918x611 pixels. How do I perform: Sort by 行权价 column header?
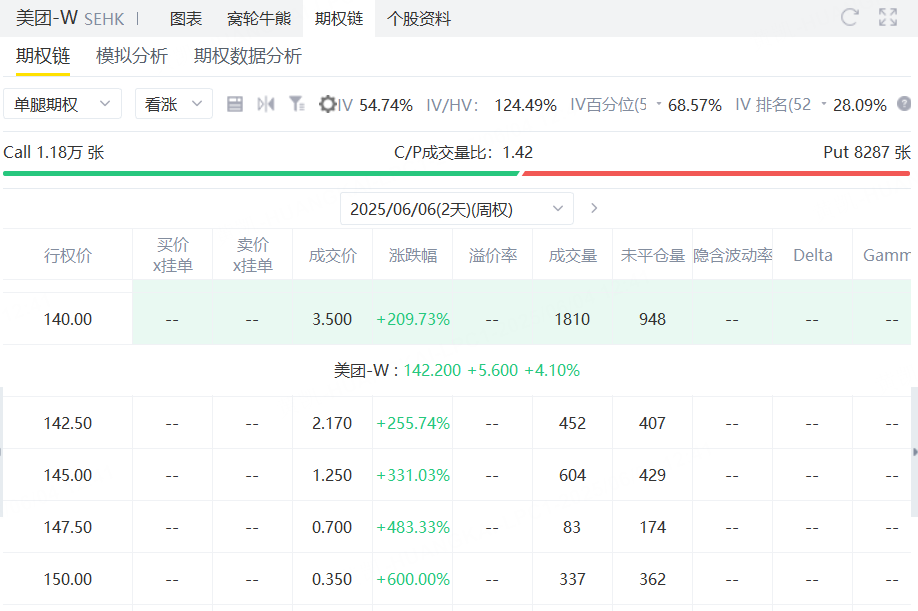(x=68, y=255)
